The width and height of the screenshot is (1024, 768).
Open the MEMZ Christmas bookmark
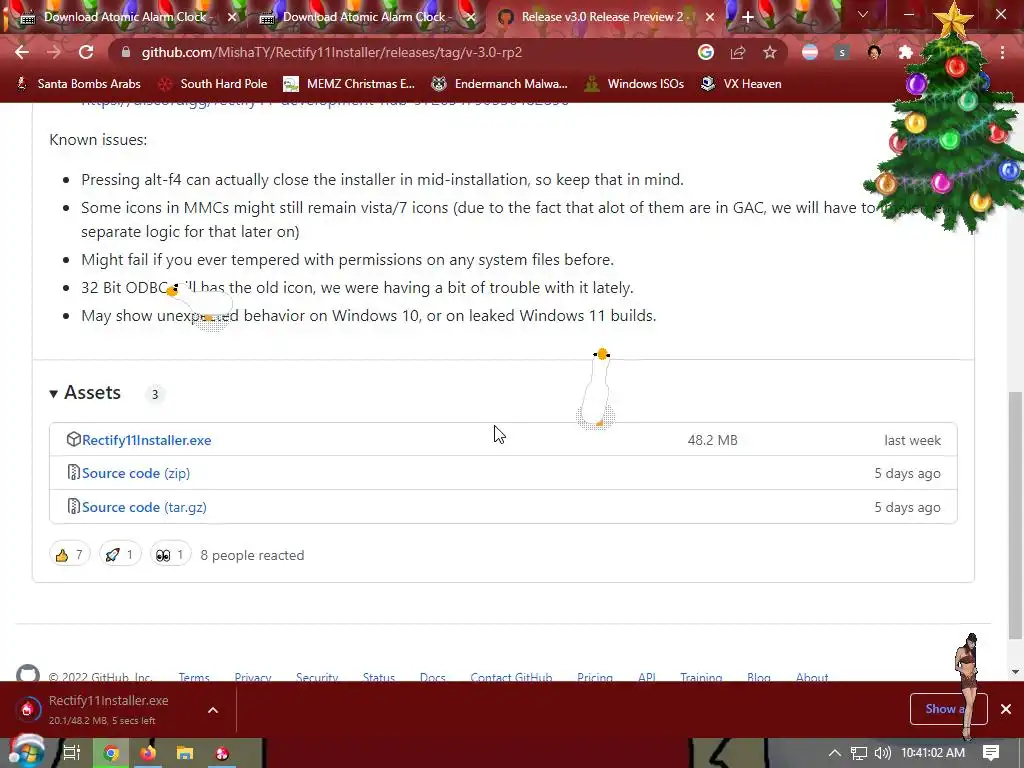(349, 84)
